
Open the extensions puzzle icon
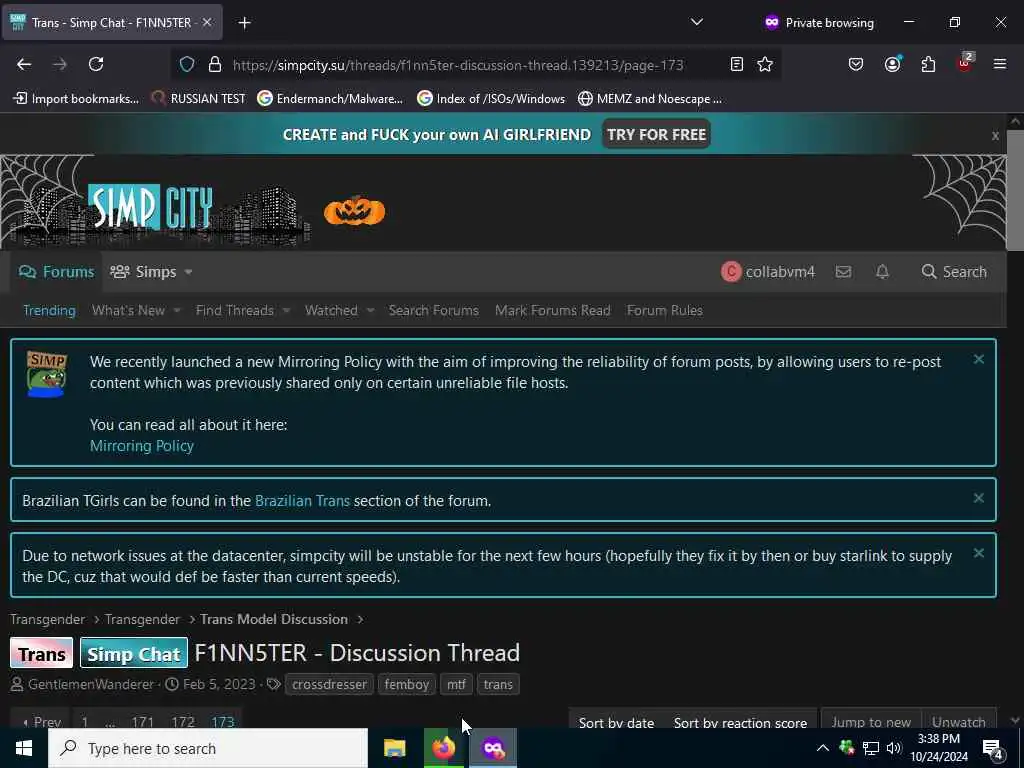tap(928, 64)
